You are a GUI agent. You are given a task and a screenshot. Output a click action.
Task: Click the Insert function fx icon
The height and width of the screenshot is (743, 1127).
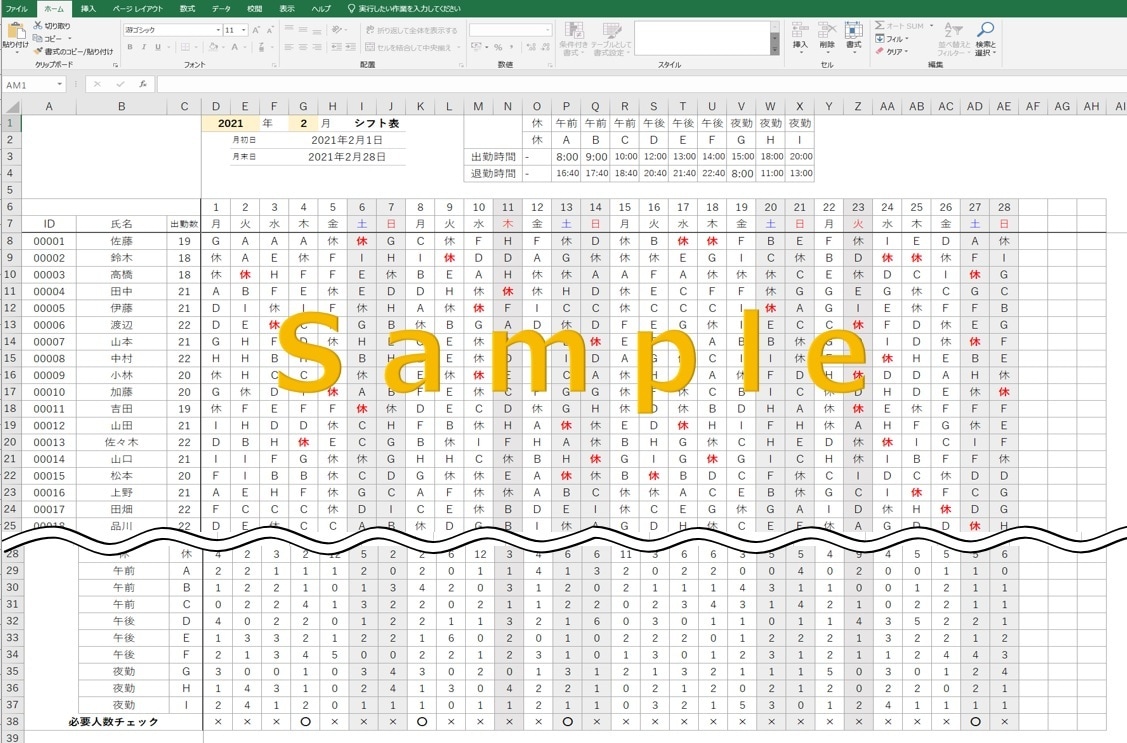point(143,84)
